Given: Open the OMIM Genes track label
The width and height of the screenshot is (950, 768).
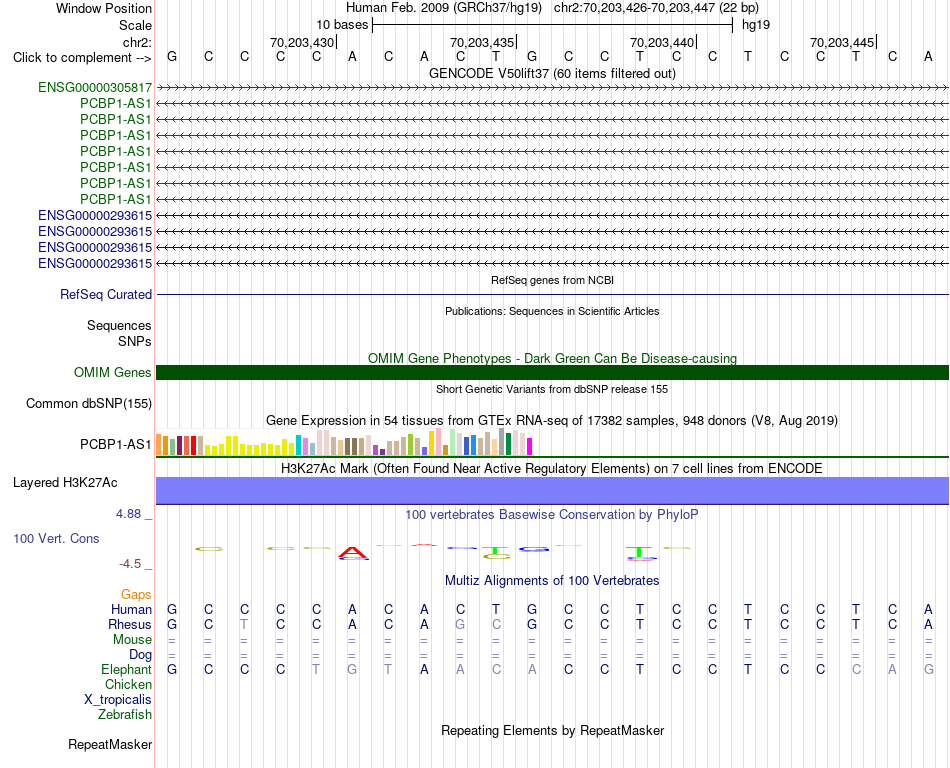Looking at the screenshot, I should (113, 372).
